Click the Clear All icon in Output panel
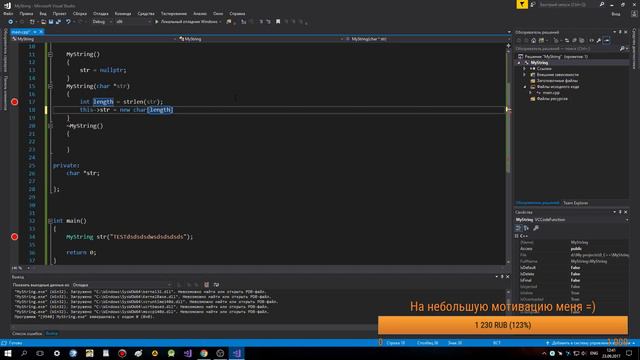The image size is (640, 360). [x=207, y=285]
